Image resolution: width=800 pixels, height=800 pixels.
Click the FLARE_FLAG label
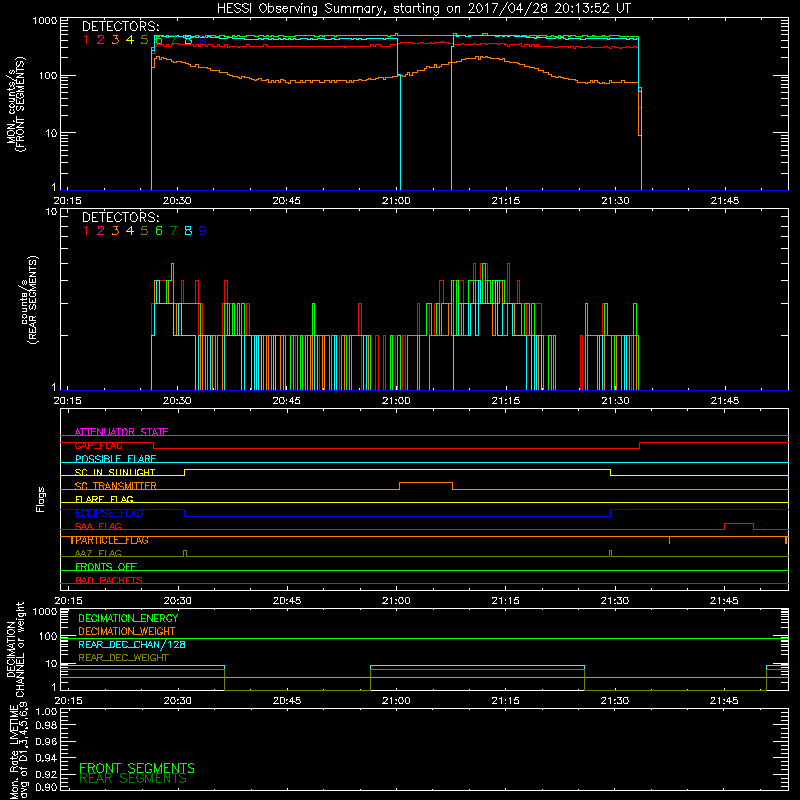point(104,499)
